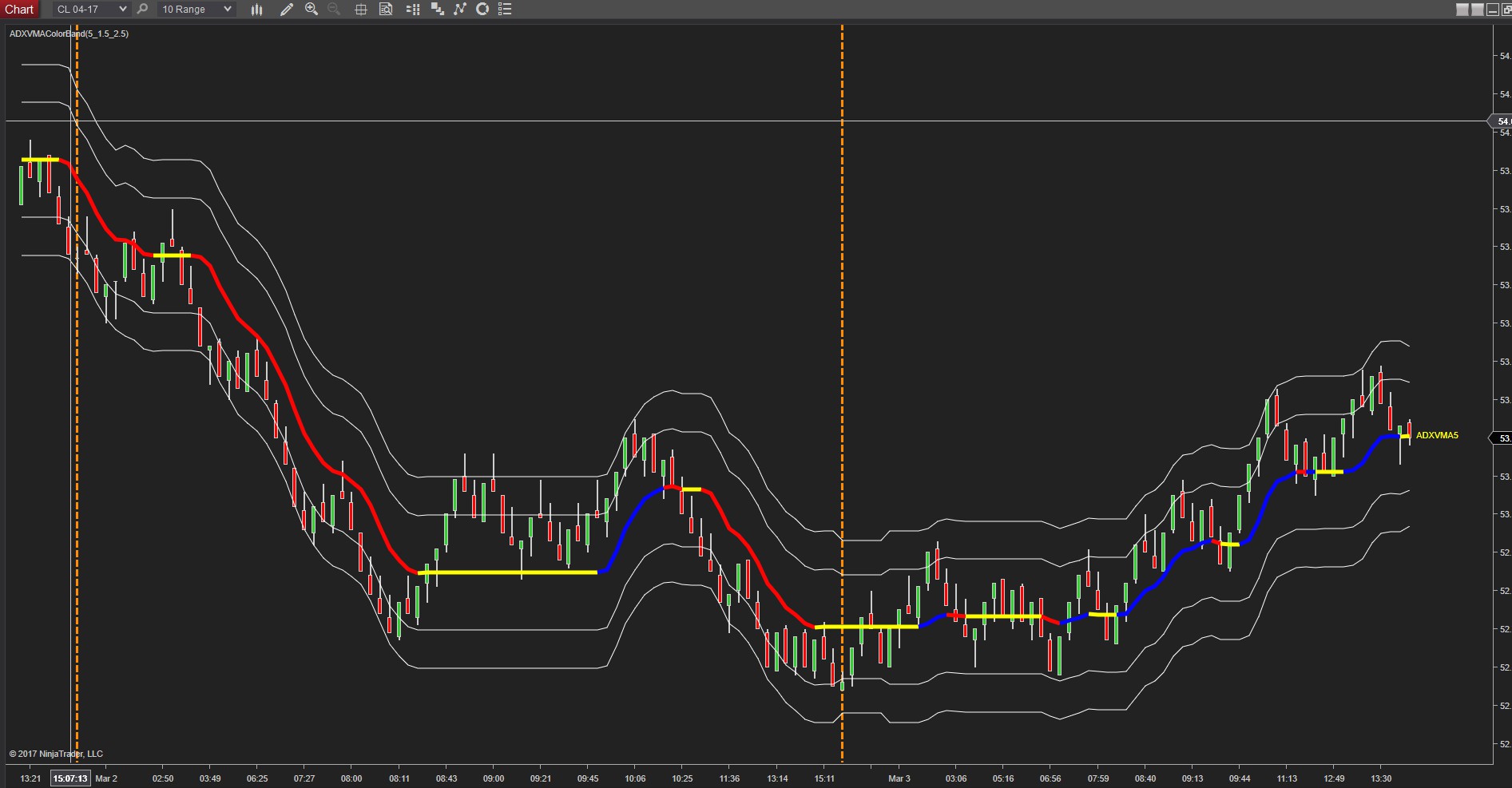
Task: Click the current price marker on price axis
Action: coord(1502,438)
